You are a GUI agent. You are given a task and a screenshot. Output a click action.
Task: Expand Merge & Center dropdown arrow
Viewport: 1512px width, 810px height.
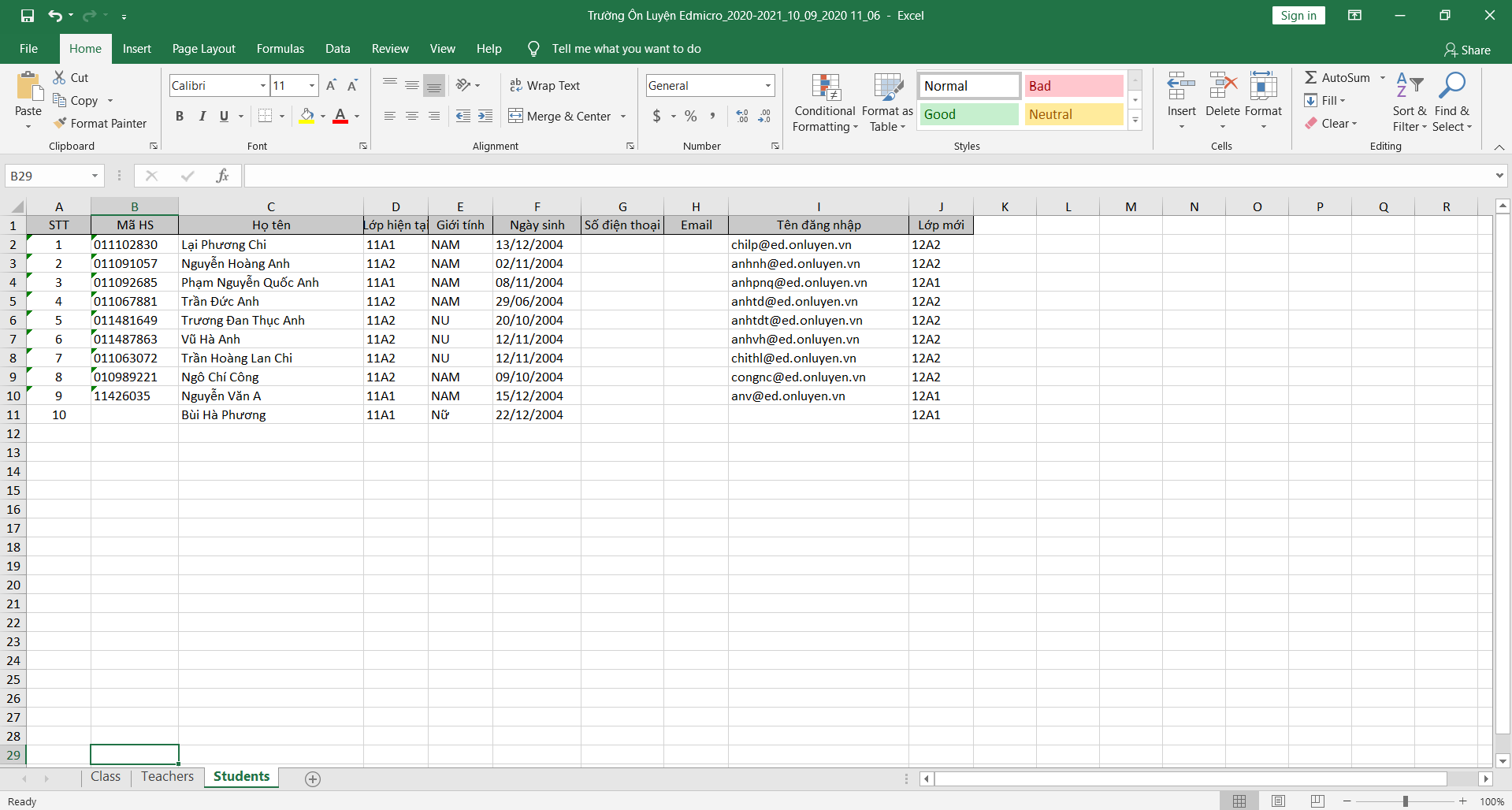(x=623, y=117)
